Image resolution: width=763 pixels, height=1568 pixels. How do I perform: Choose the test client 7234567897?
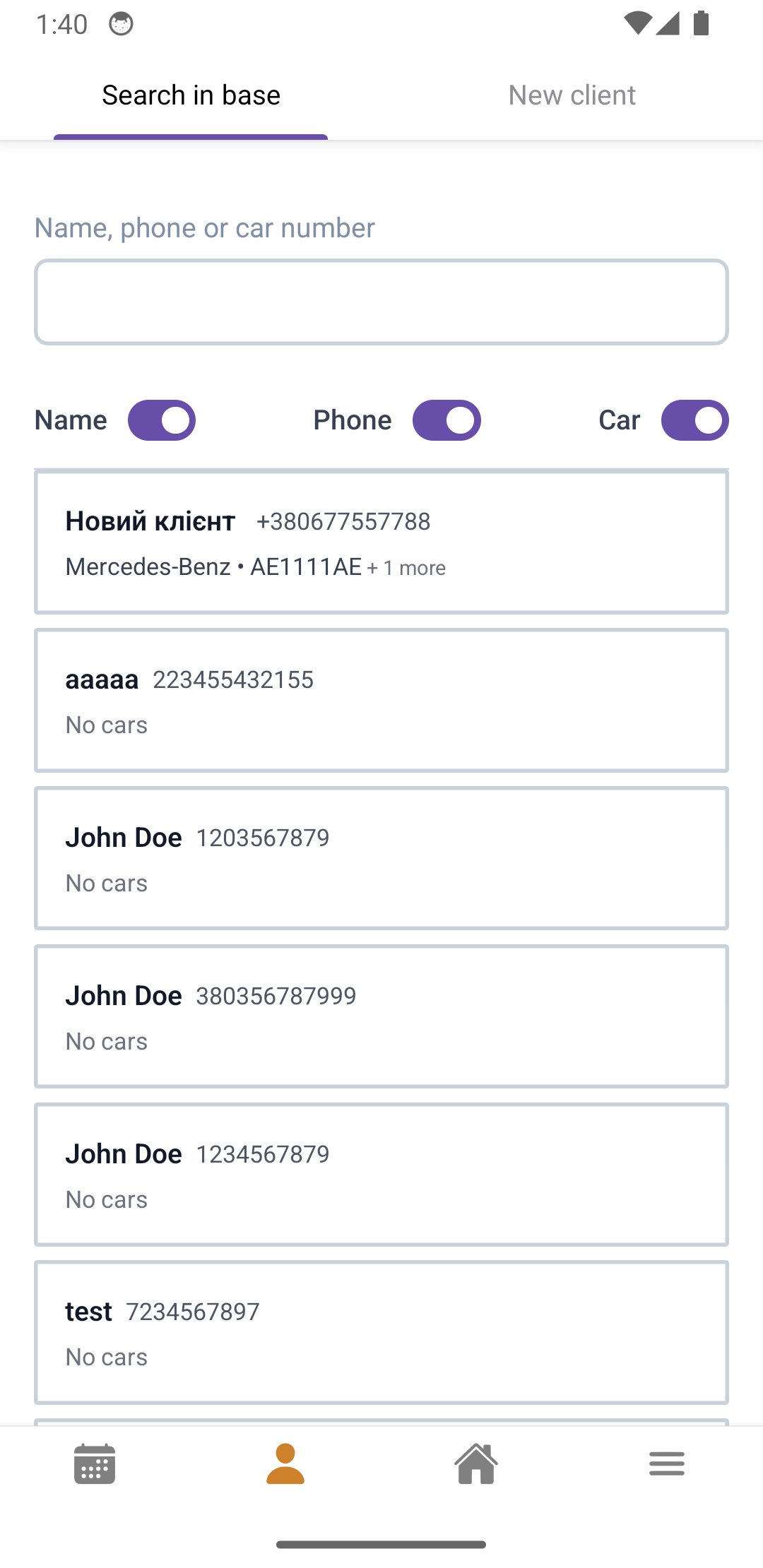[x=381, y=1333]
